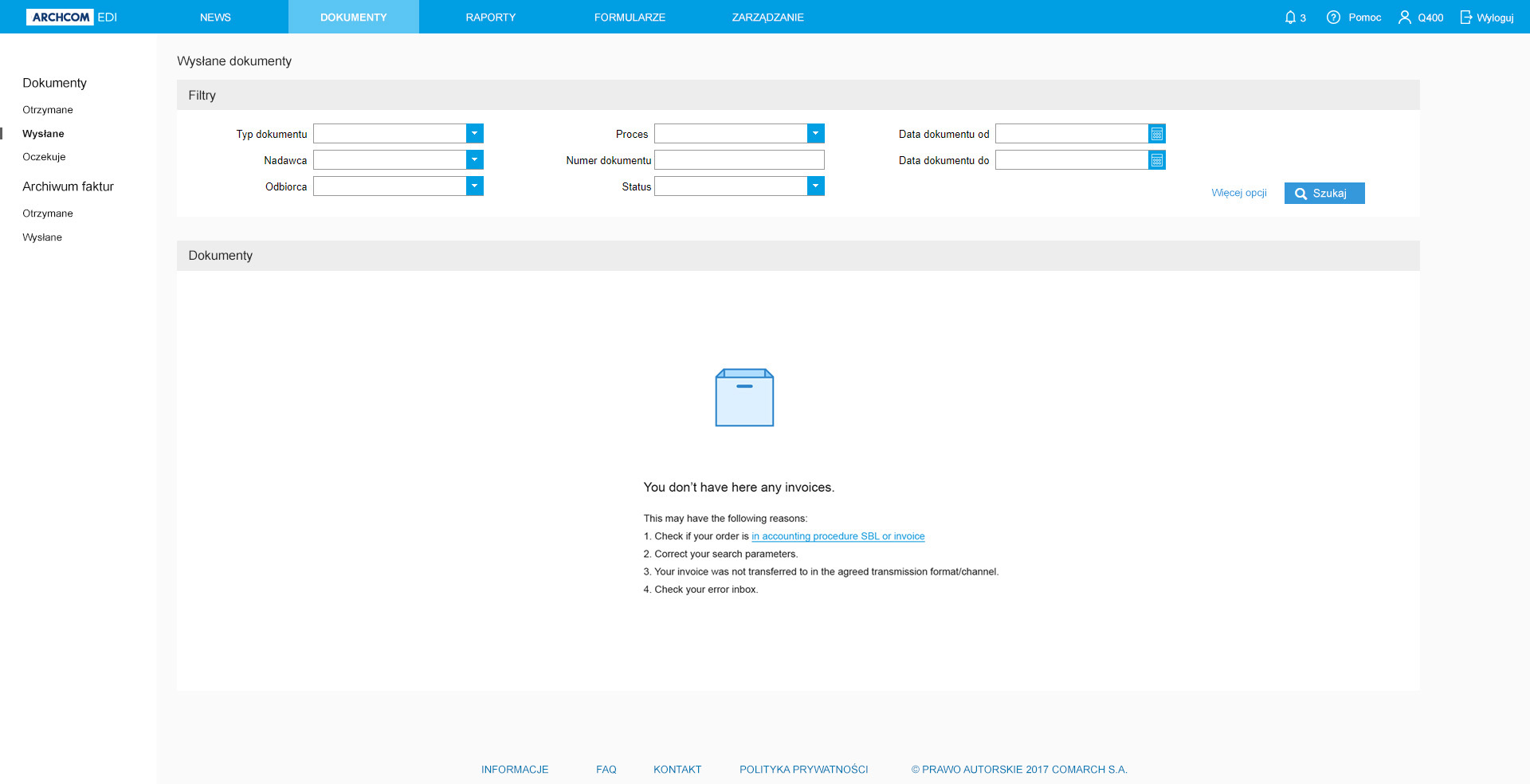Screen dimensions: 1530x784
Task: Click the Q400 user profile icon
Action: tap(1404, 17)
